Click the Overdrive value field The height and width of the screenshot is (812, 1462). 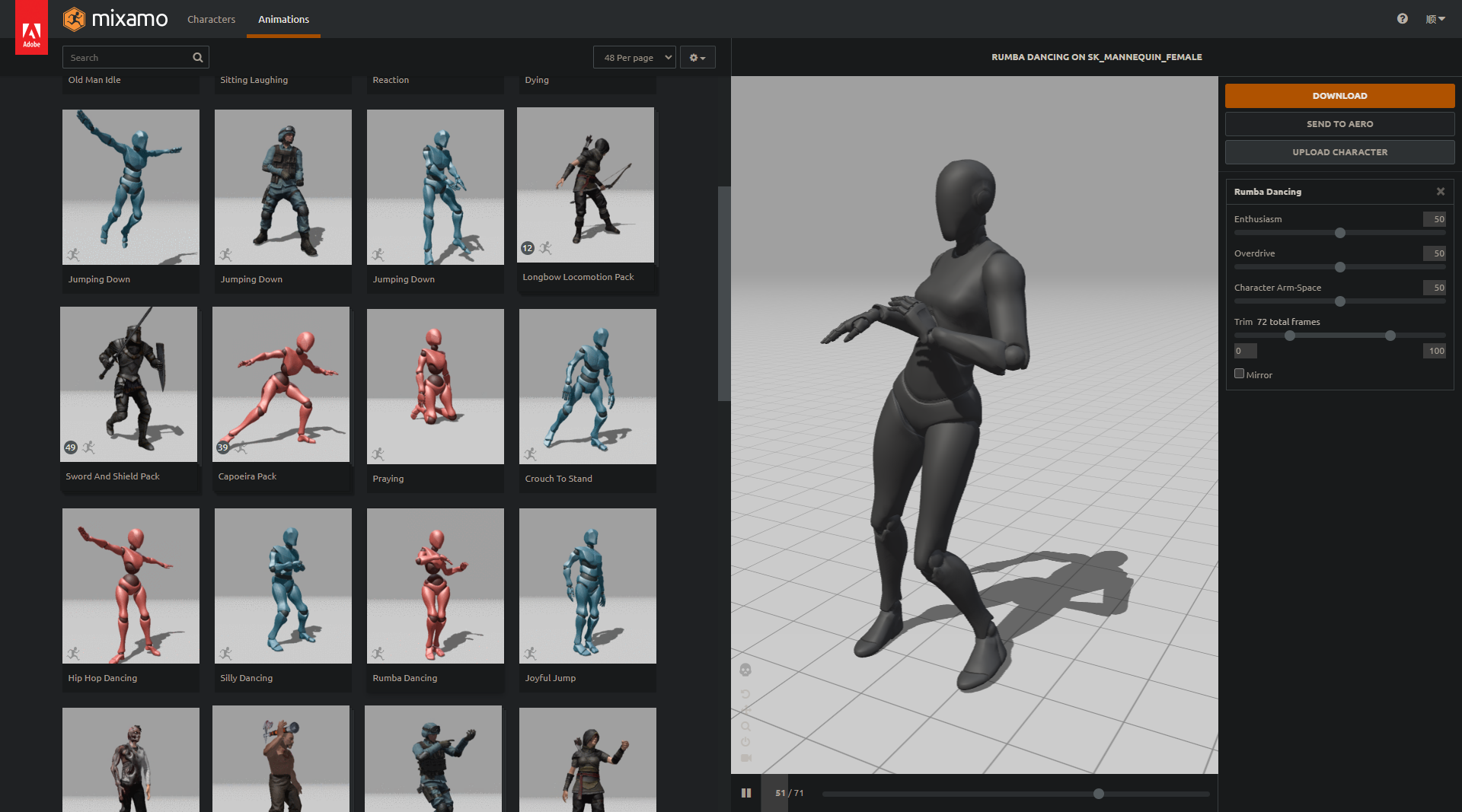point(1435,253)
